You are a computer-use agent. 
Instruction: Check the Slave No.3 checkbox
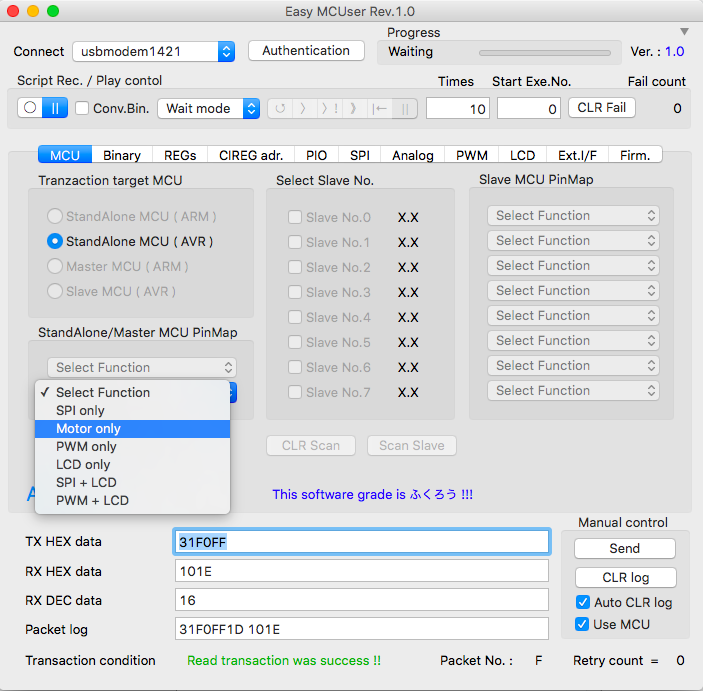[295, 292]
